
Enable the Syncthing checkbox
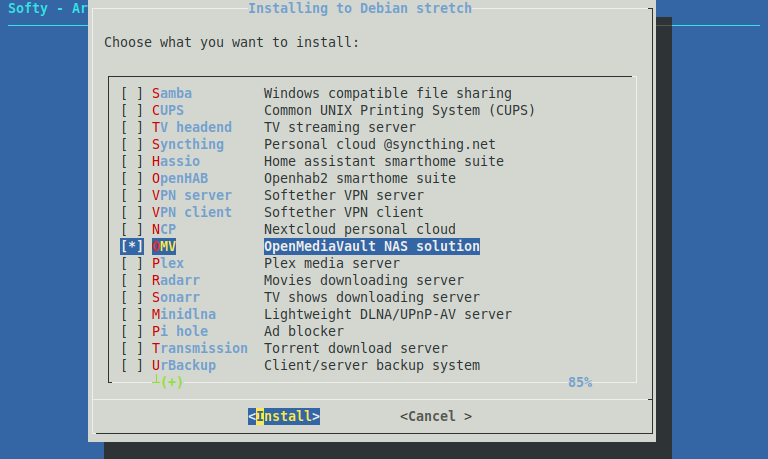pyautogui.click(x=132, y=144)
